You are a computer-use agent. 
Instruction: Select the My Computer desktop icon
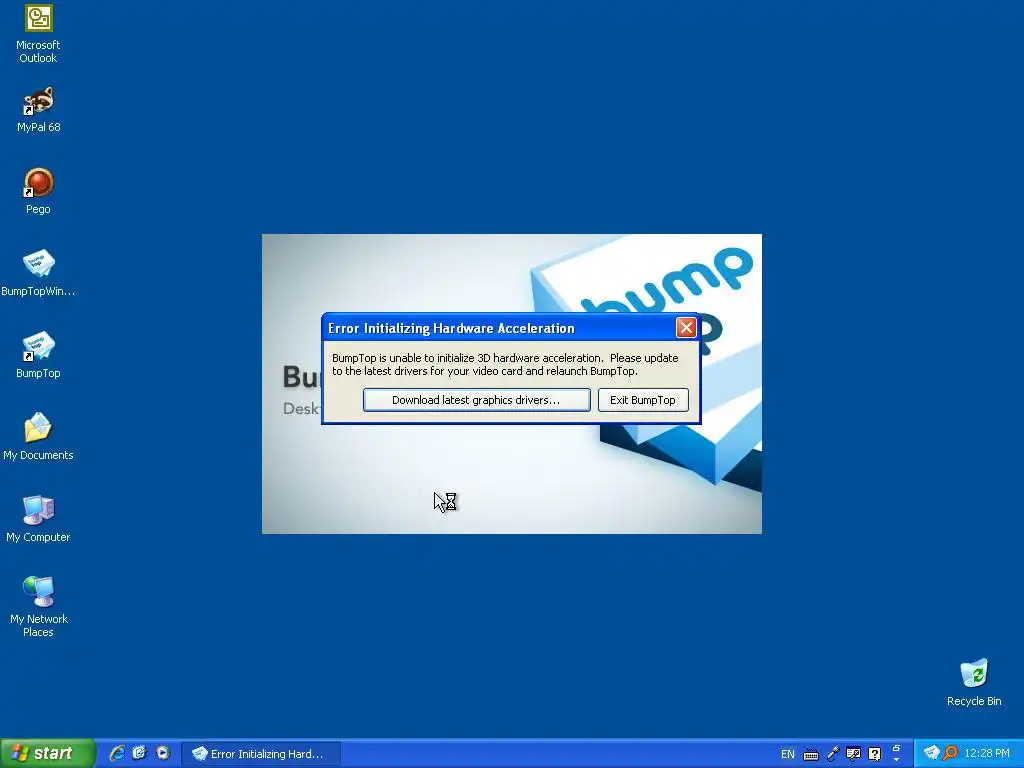[38, 519]
